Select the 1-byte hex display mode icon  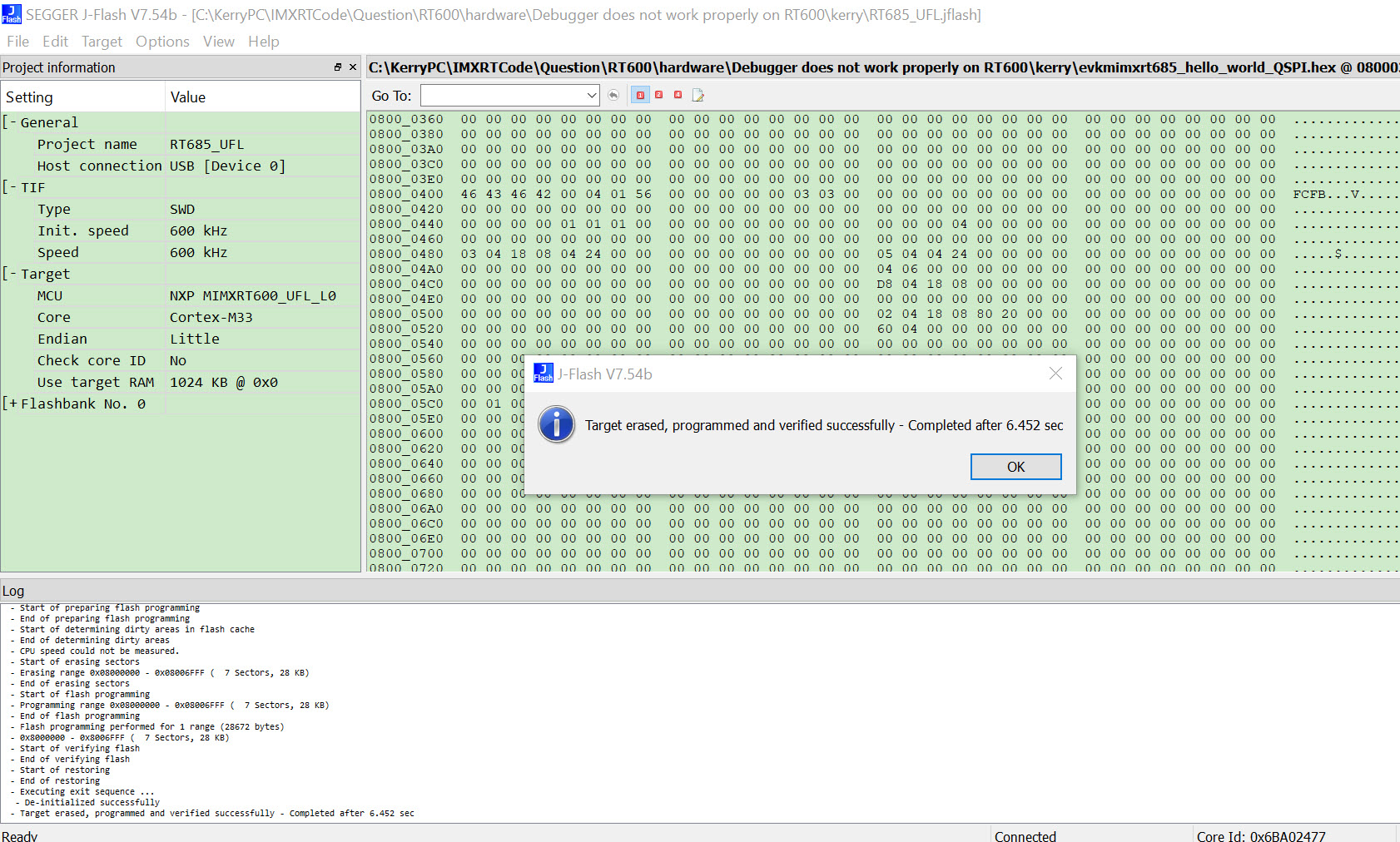click(x=640, y=95)
